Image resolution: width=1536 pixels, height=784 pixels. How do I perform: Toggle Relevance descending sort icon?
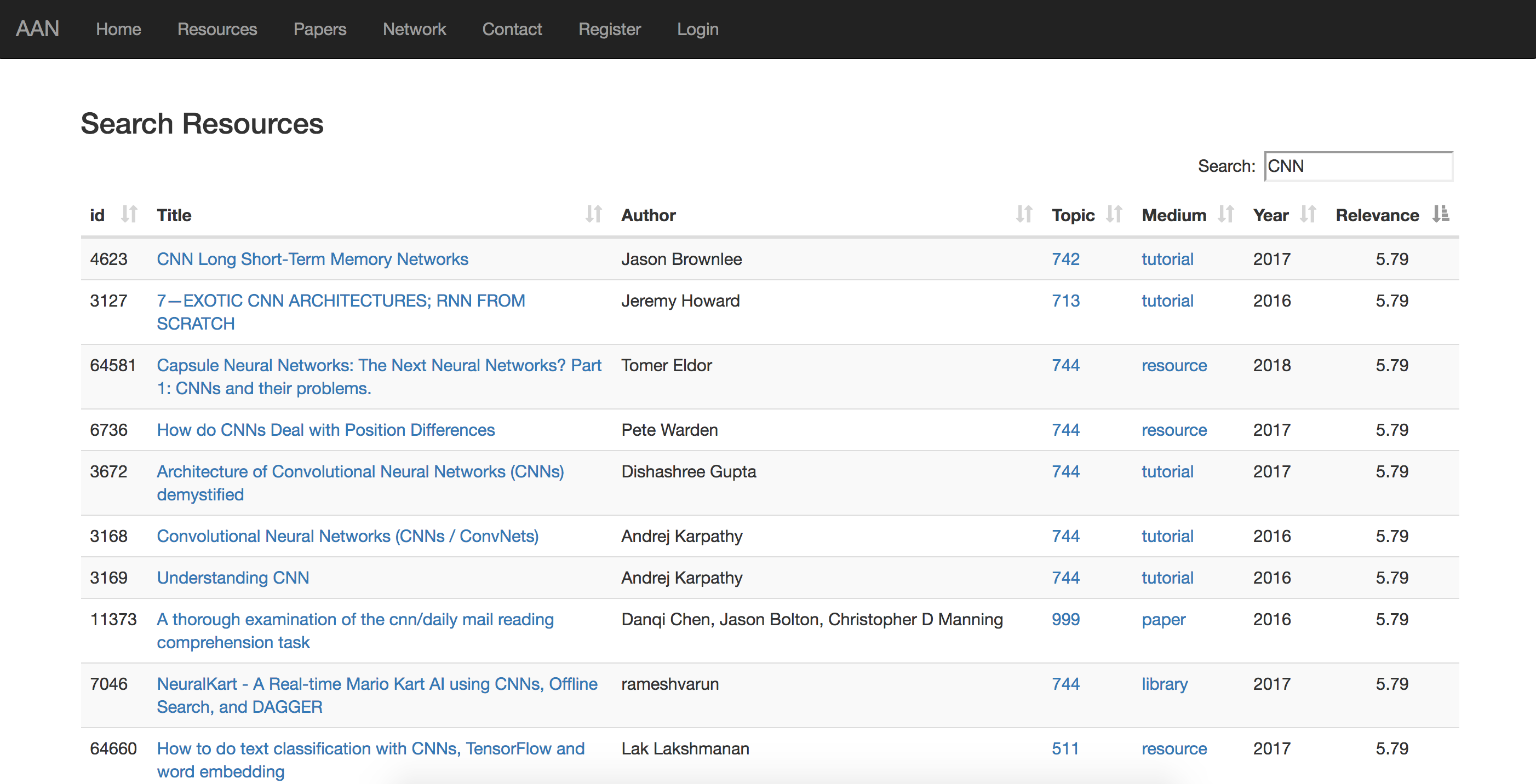tap(1441, 215)
